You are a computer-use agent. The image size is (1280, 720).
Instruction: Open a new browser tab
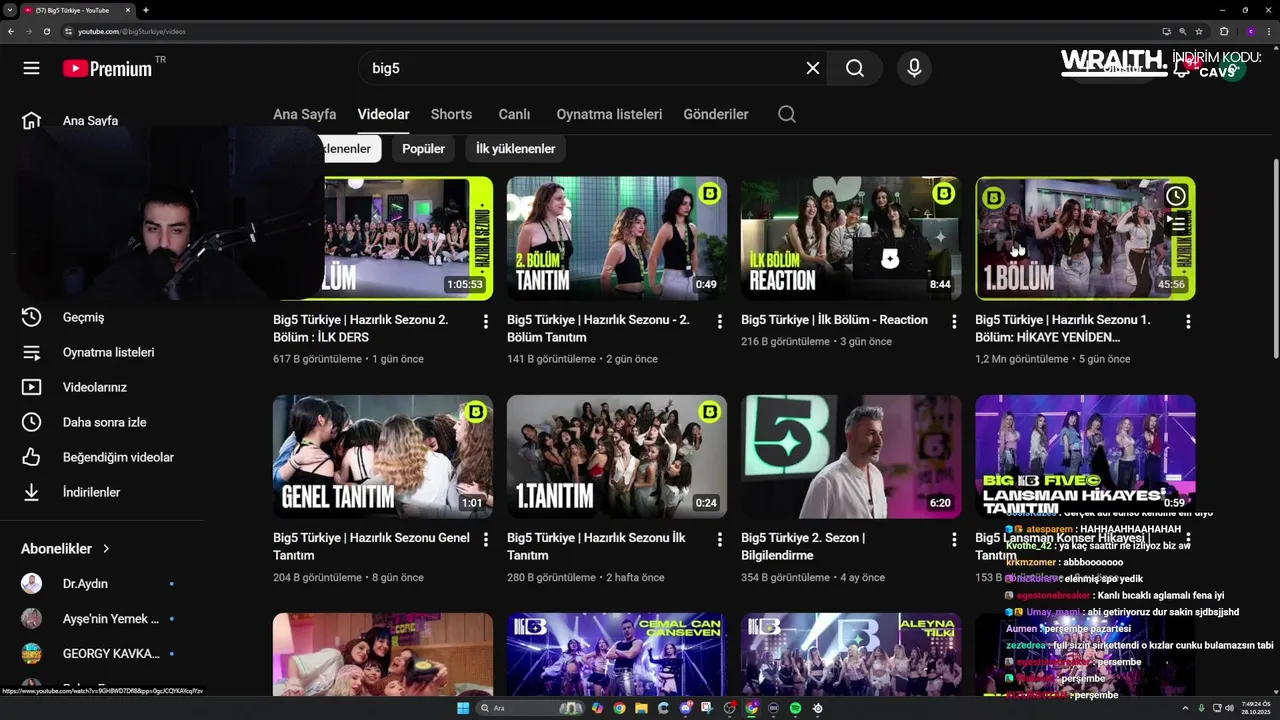(146, 10)
